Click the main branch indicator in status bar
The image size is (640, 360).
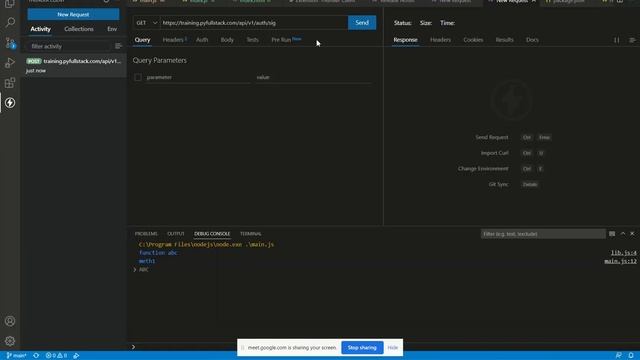(x=16, y=356)
